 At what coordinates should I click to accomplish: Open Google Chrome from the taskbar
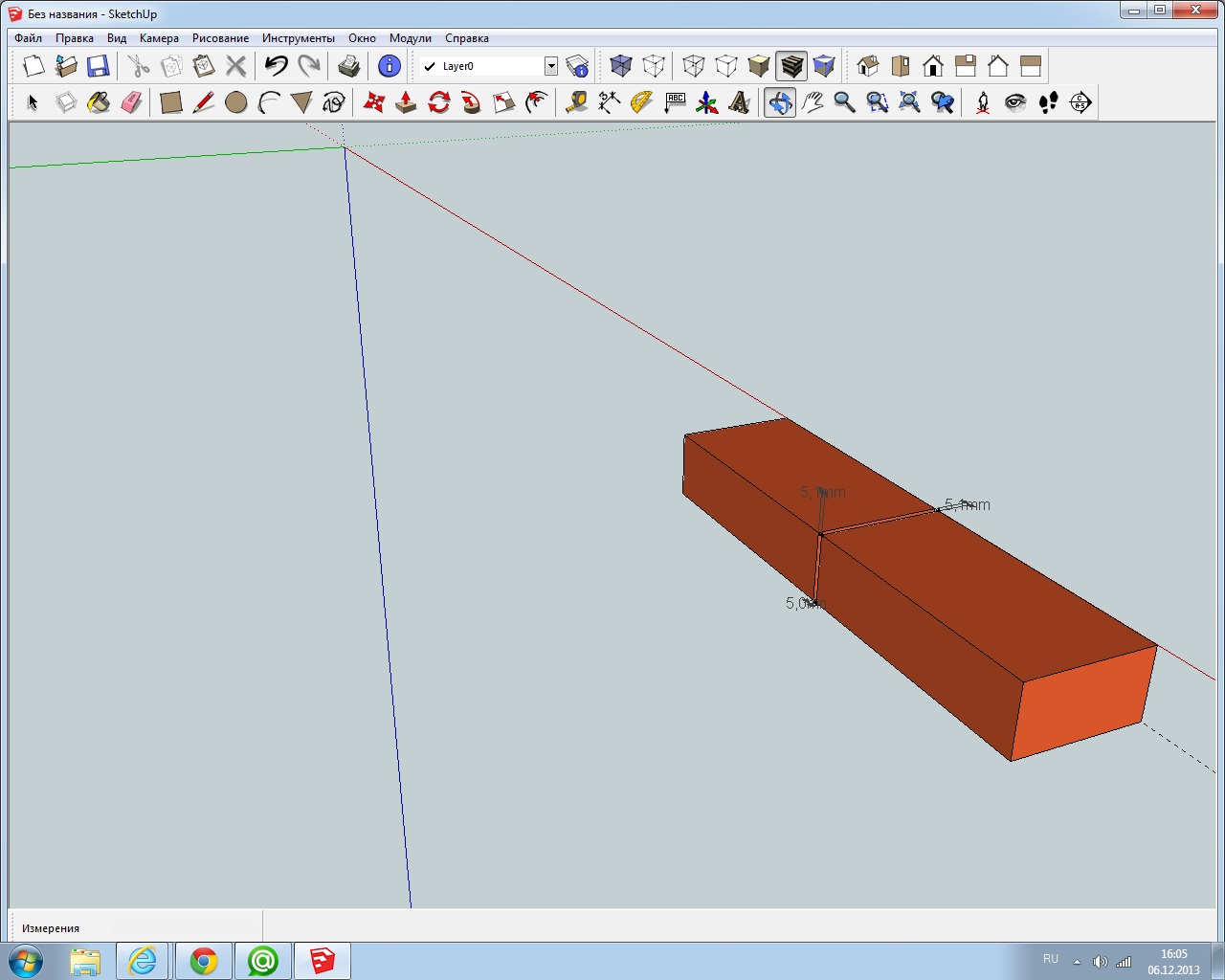204,961
